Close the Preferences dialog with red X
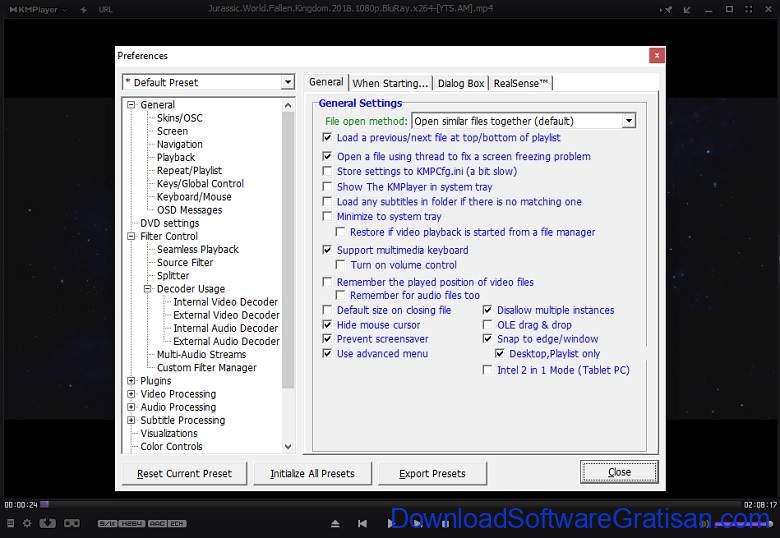The width and height of the screenshot is (780, 538). point(657,55)
